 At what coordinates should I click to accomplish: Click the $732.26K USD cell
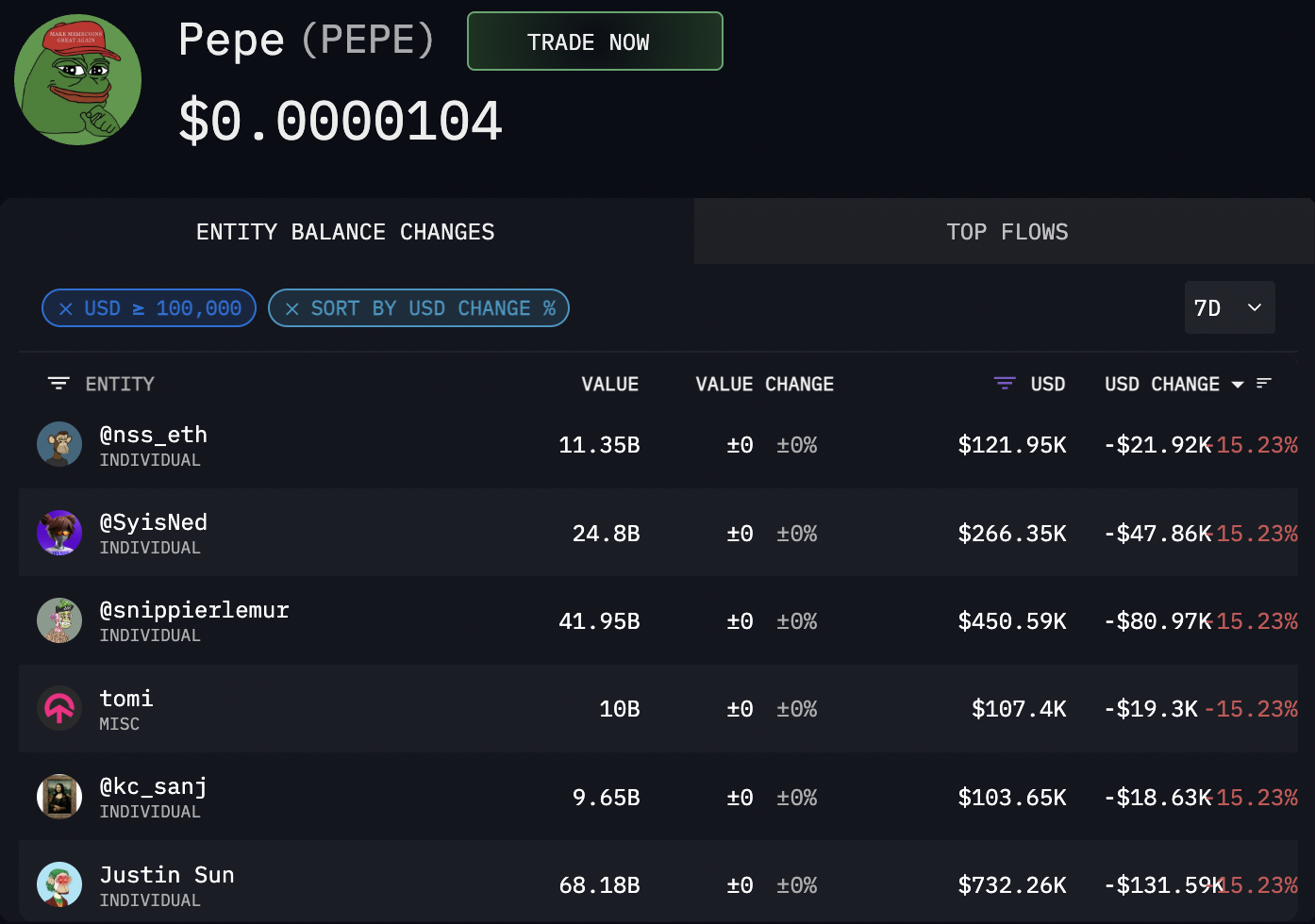tap(1012, 885)
